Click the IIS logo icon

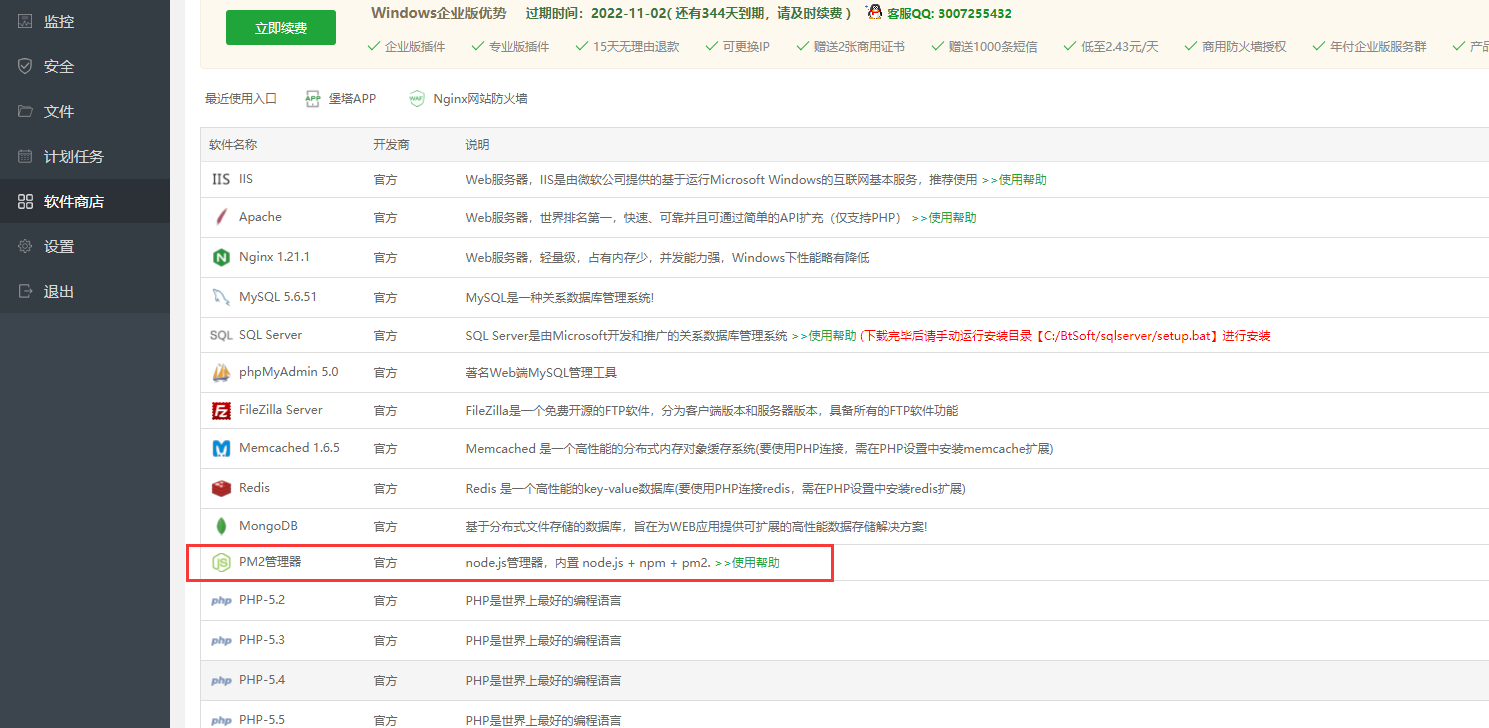click(221, 180)
